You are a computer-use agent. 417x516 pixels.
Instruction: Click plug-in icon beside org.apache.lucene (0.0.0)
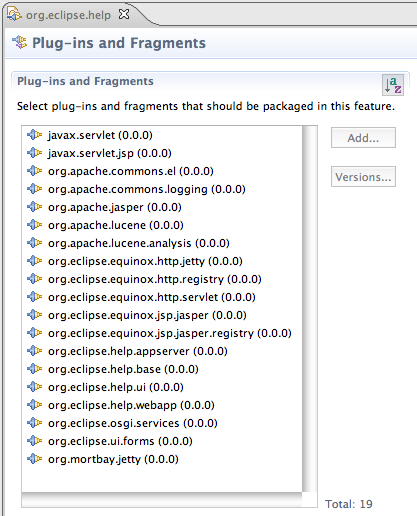[x=35, y=225]
